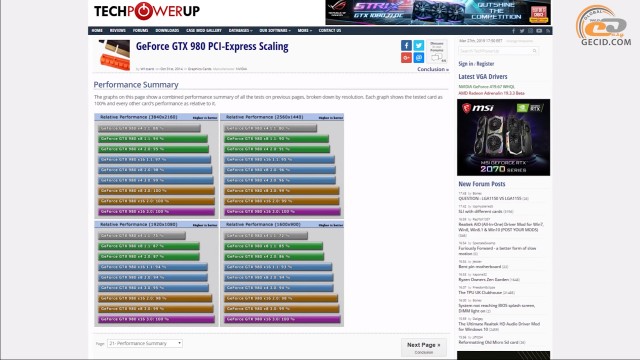Share article via blue Facebook button
Viewport: 640px width, 360px height.
(x=406, y=45)
